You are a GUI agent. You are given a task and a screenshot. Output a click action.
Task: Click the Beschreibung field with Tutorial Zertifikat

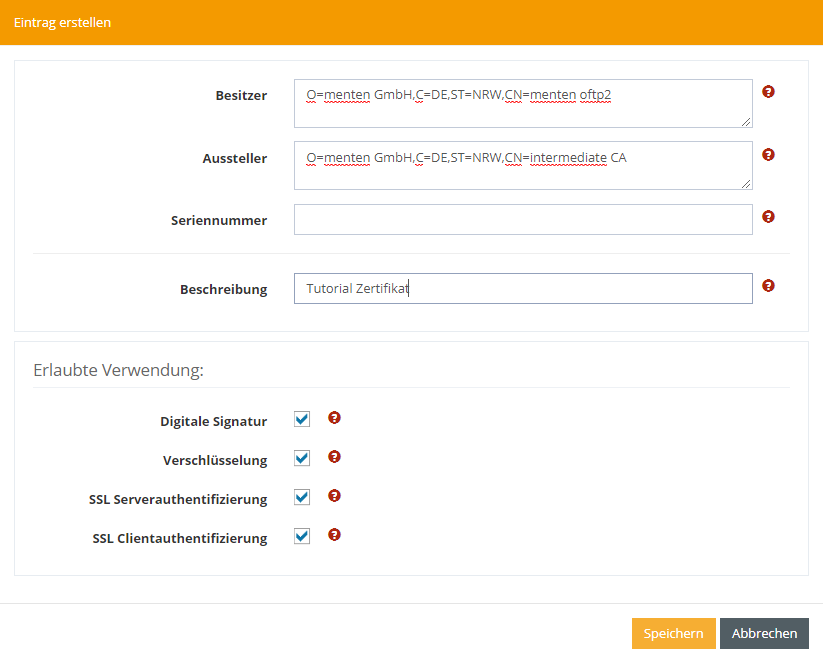(522, 289)
